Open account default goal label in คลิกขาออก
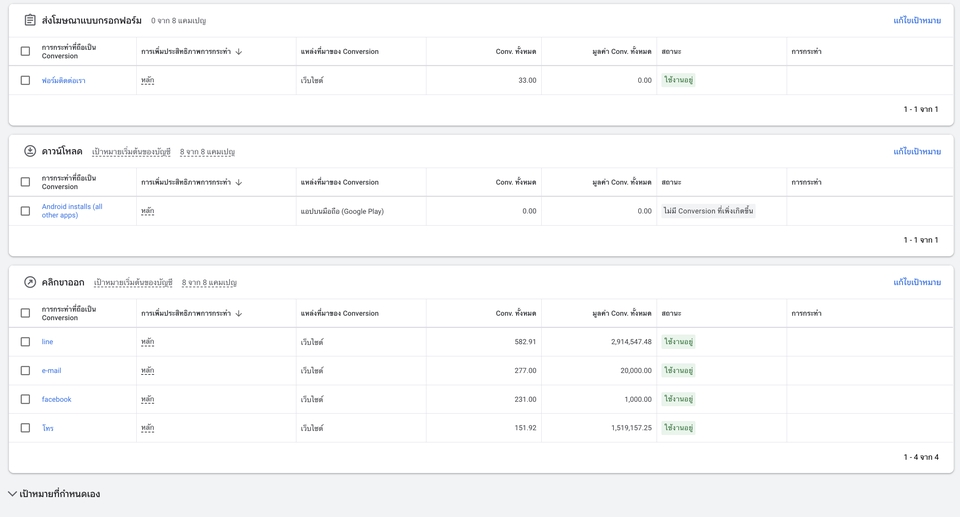 [x=133, y=283]
